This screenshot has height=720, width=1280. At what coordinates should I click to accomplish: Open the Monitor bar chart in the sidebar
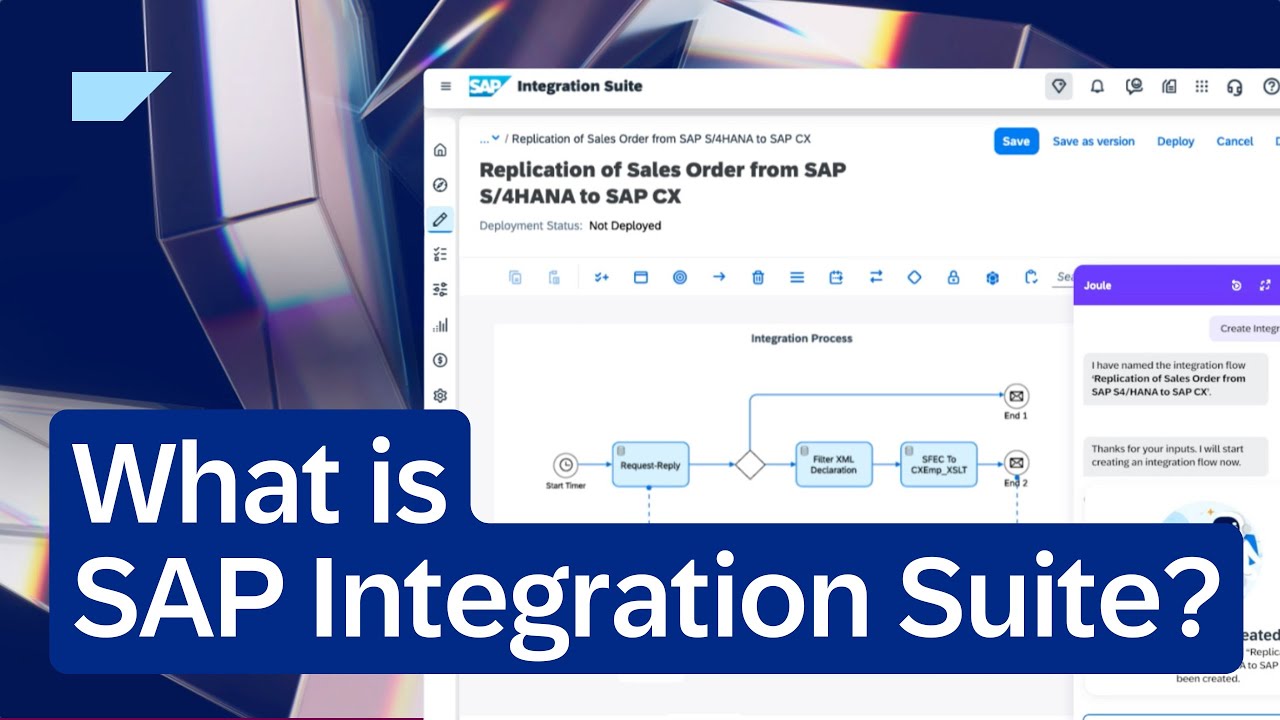(x=440, y=325)
